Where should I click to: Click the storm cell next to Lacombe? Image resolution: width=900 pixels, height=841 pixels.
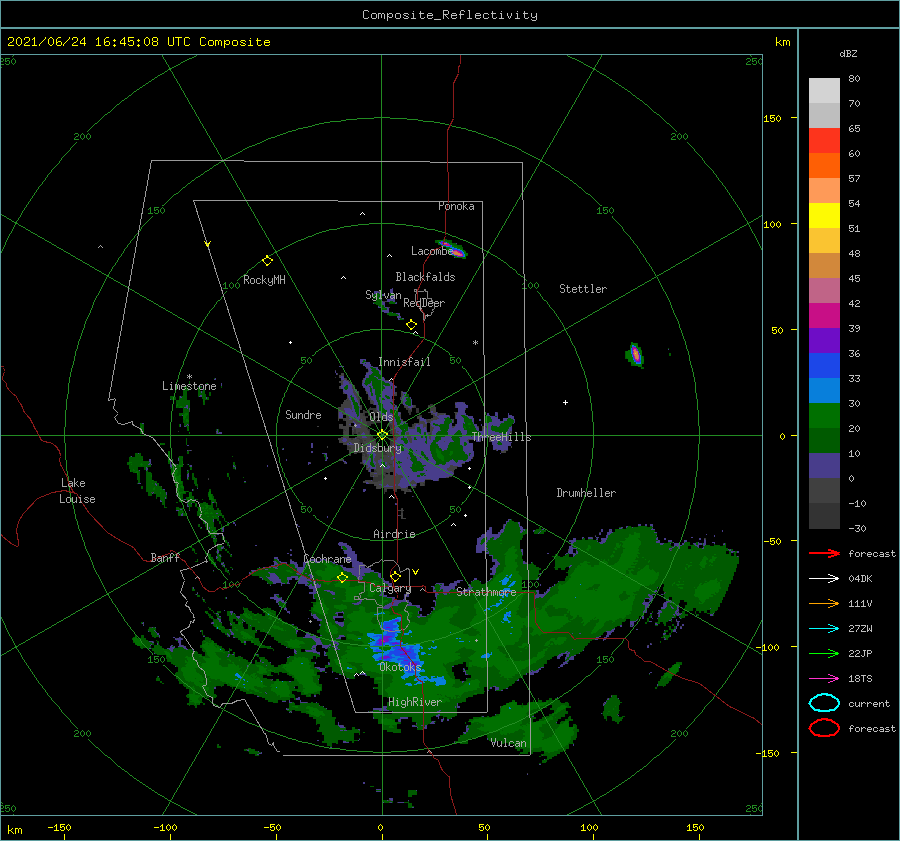pos(453,249)
